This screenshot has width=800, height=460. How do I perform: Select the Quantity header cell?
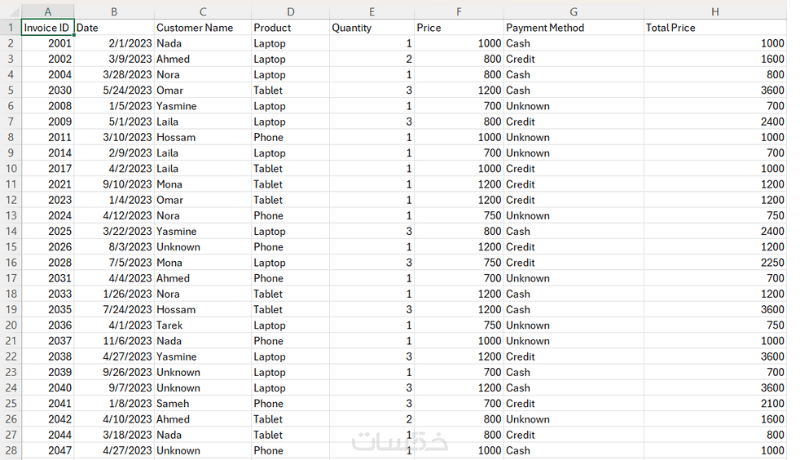[371, 28]
